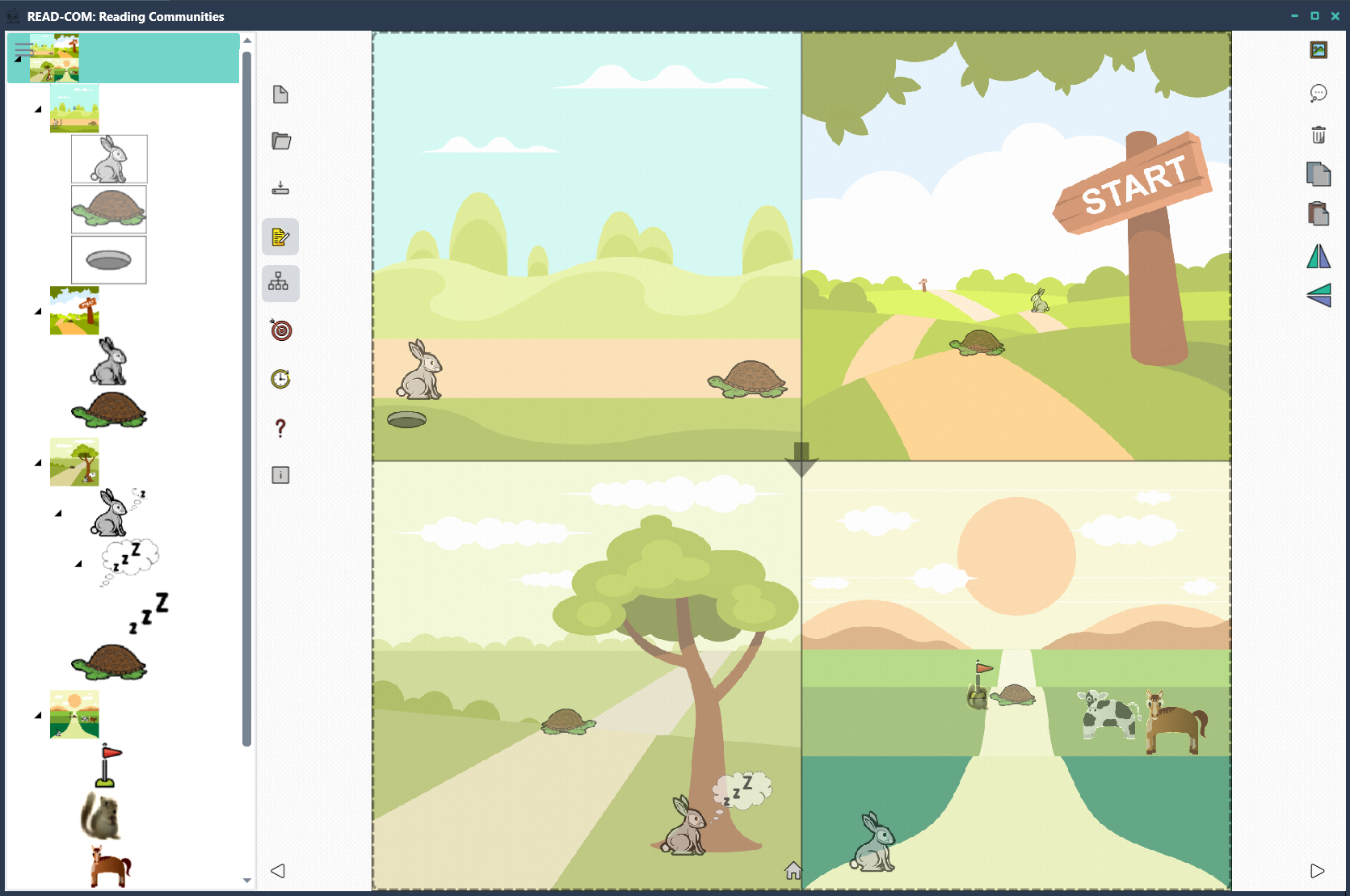
Task: Collapse the meadow scene node in the tree
Action: (x=38, y=109)
